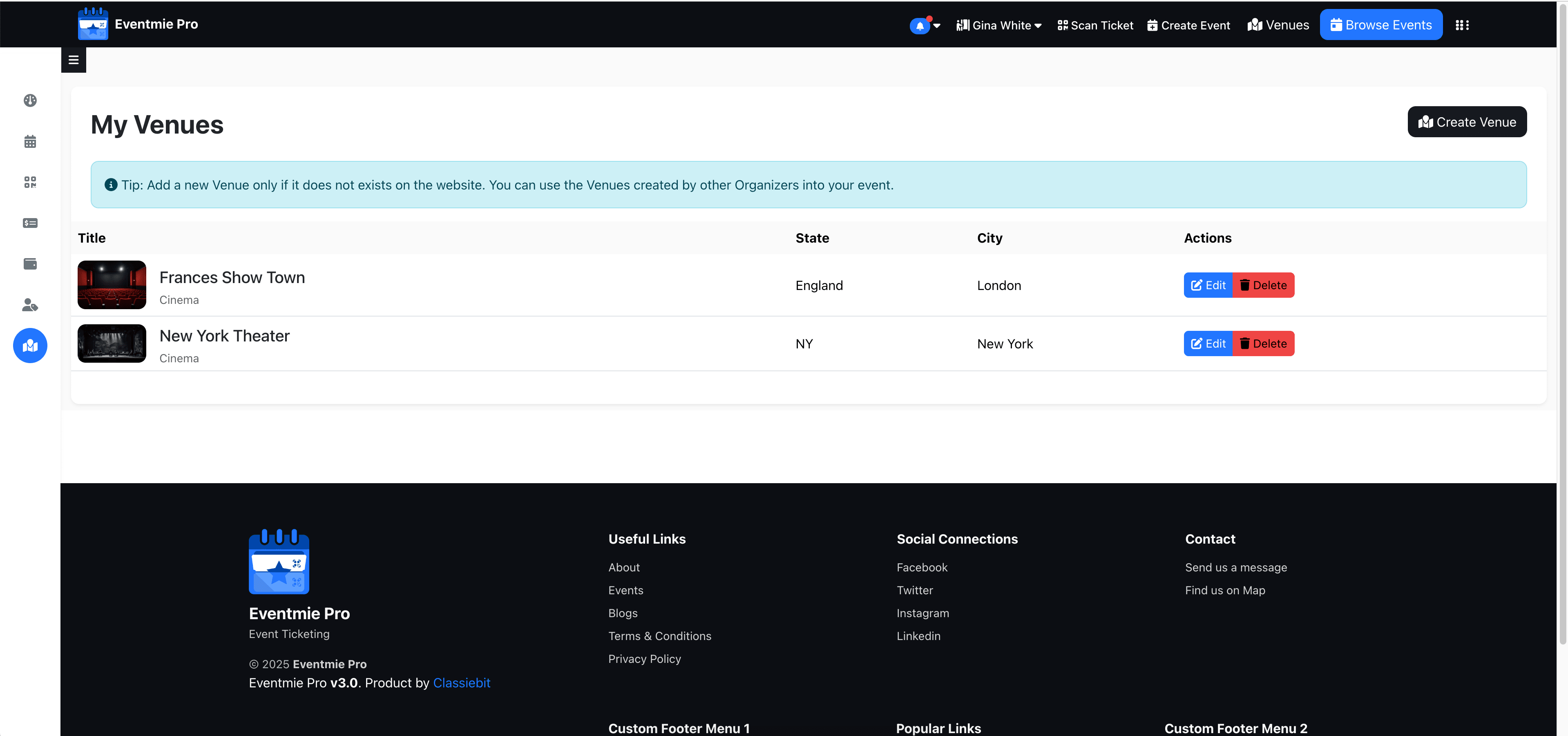The image size is (1568, 736).
Task: Delete the New York Theater venue
Action: [x=1263, y=344]
